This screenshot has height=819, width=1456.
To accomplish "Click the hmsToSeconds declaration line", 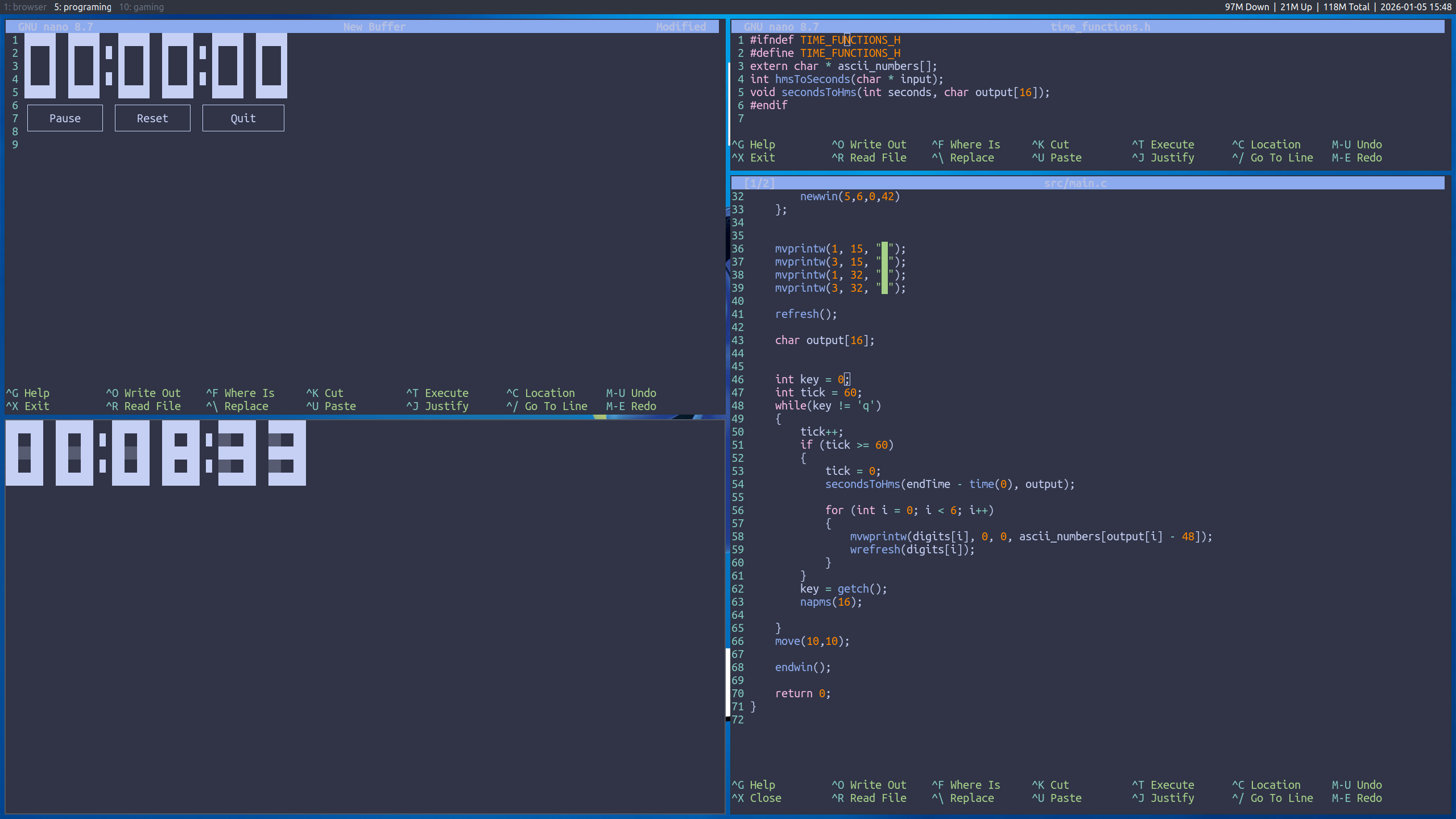I will 812,79.
